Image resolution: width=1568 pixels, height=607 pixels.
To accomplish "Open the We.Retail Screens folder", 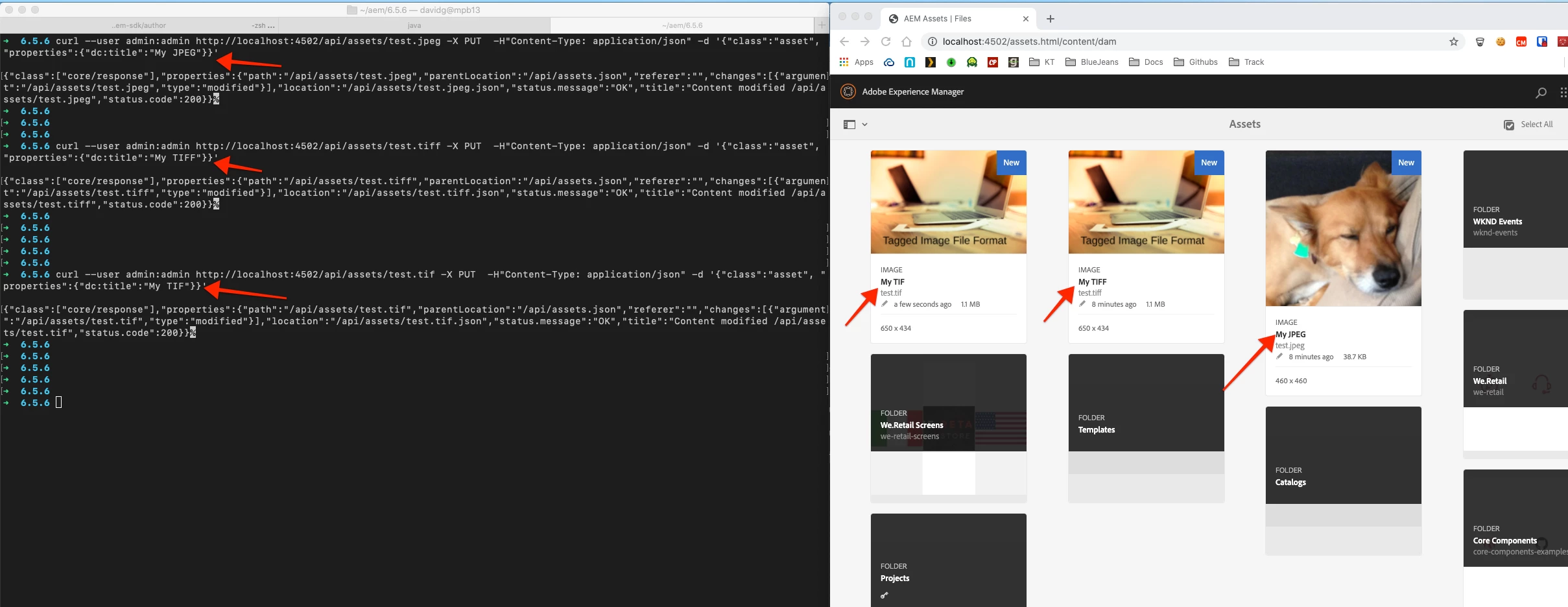I will pos(949,428).
